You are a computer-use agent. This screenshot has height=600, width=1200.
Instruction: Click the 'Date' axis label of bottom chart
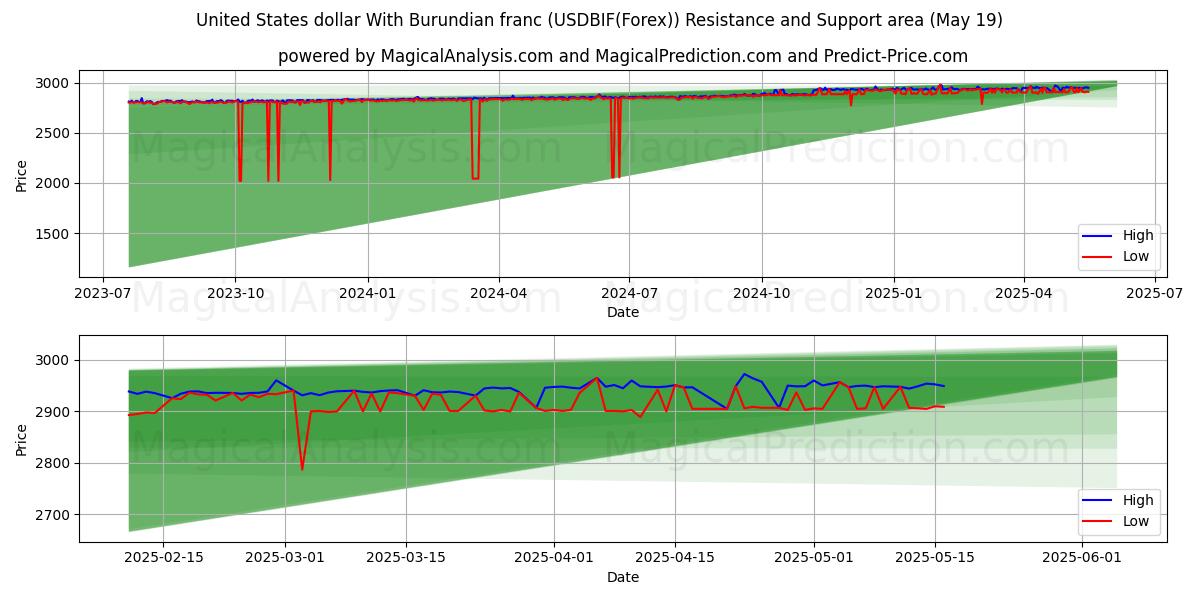[623, 577]
